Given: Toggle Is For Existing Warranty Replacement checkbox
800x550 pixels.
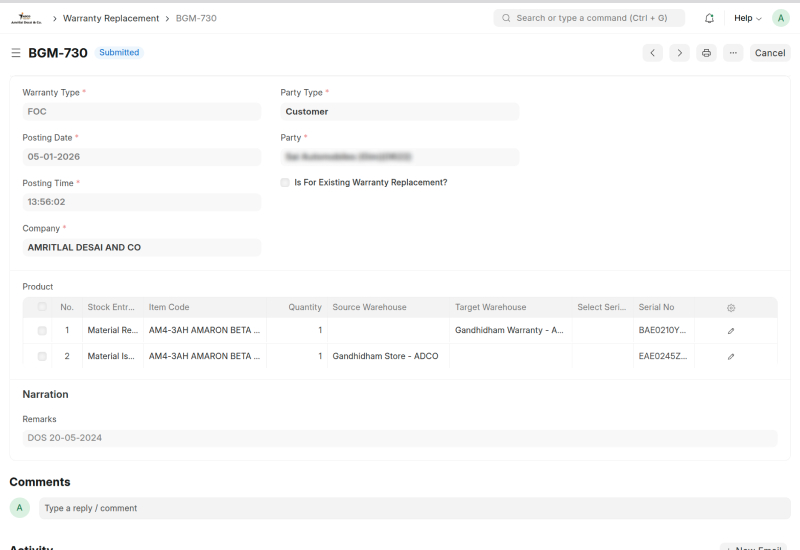Looking at the screenshot, I should coord(285,183).
